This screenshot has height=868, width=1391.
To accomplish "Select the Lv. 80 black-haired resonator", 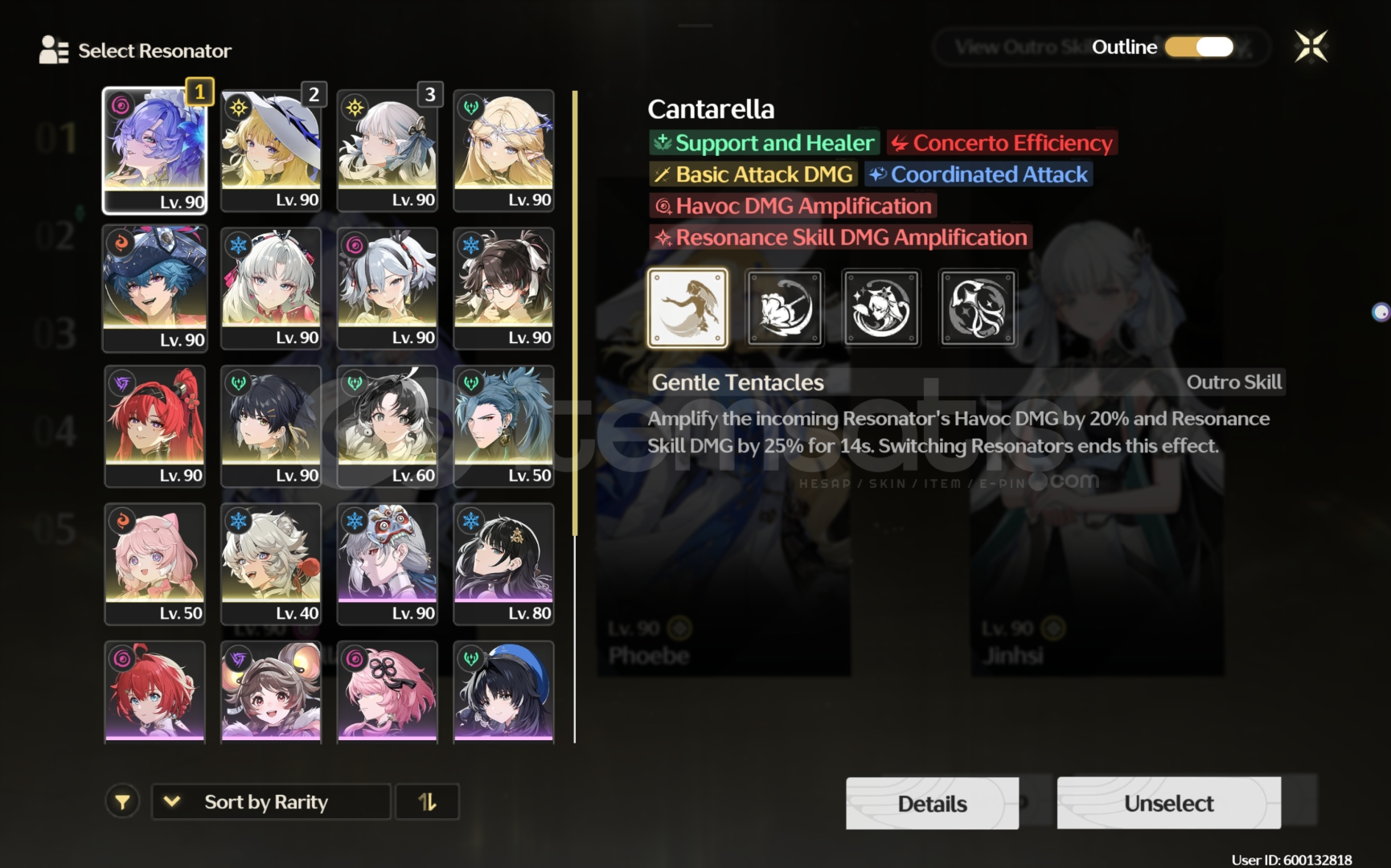I will [x=503, y=564].
